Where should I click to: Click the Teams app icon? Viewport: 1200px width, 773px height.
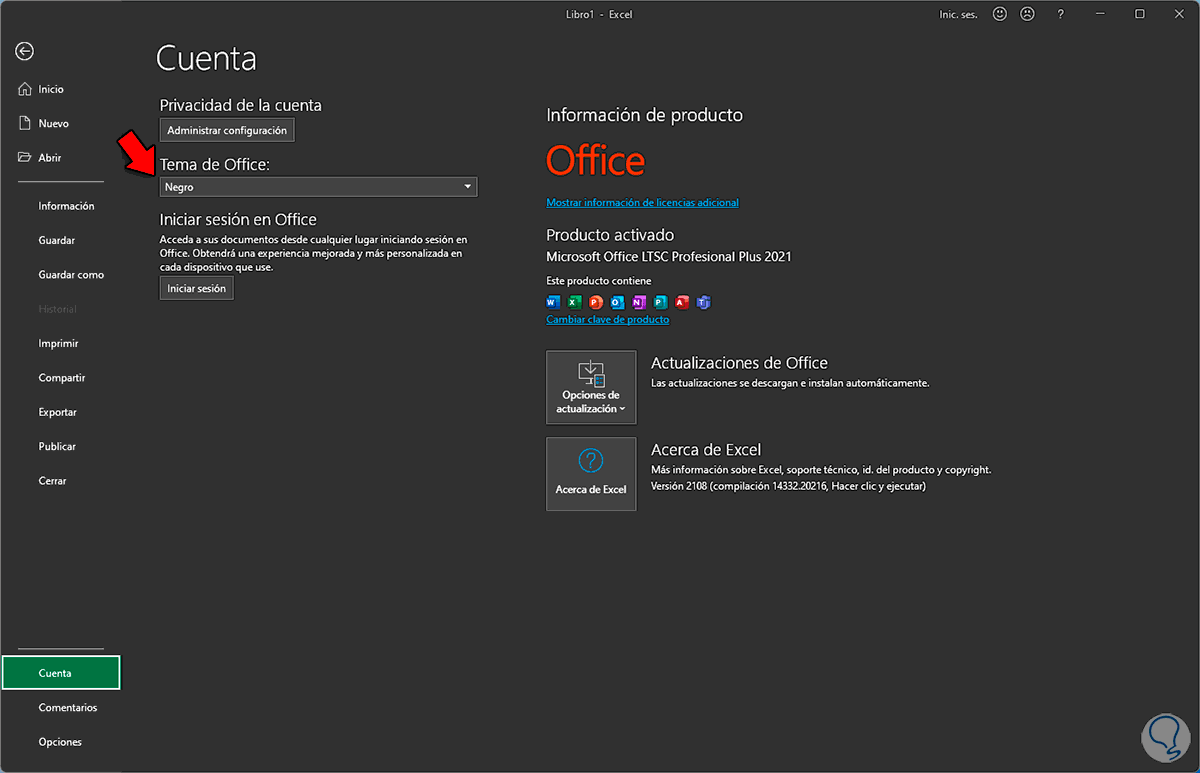[703, 302]
